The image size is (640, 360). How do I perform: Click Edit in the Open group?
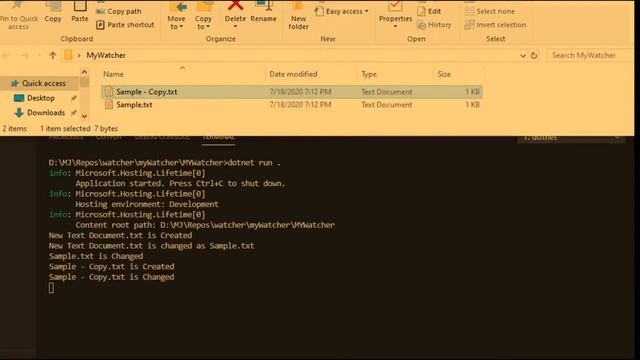point(429,11)
